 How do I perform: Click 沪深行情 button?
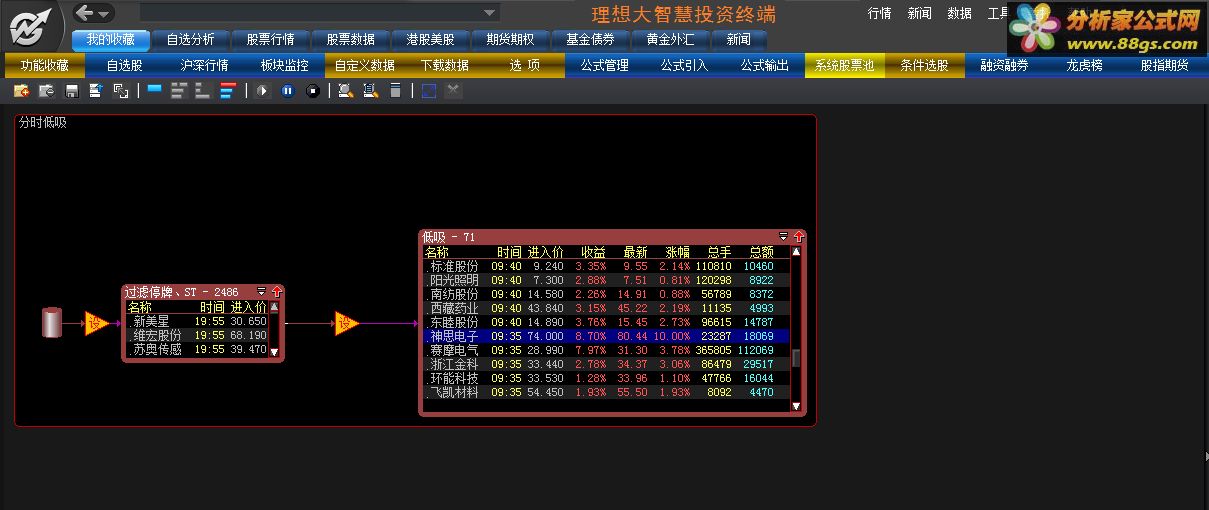pos(205,66)
